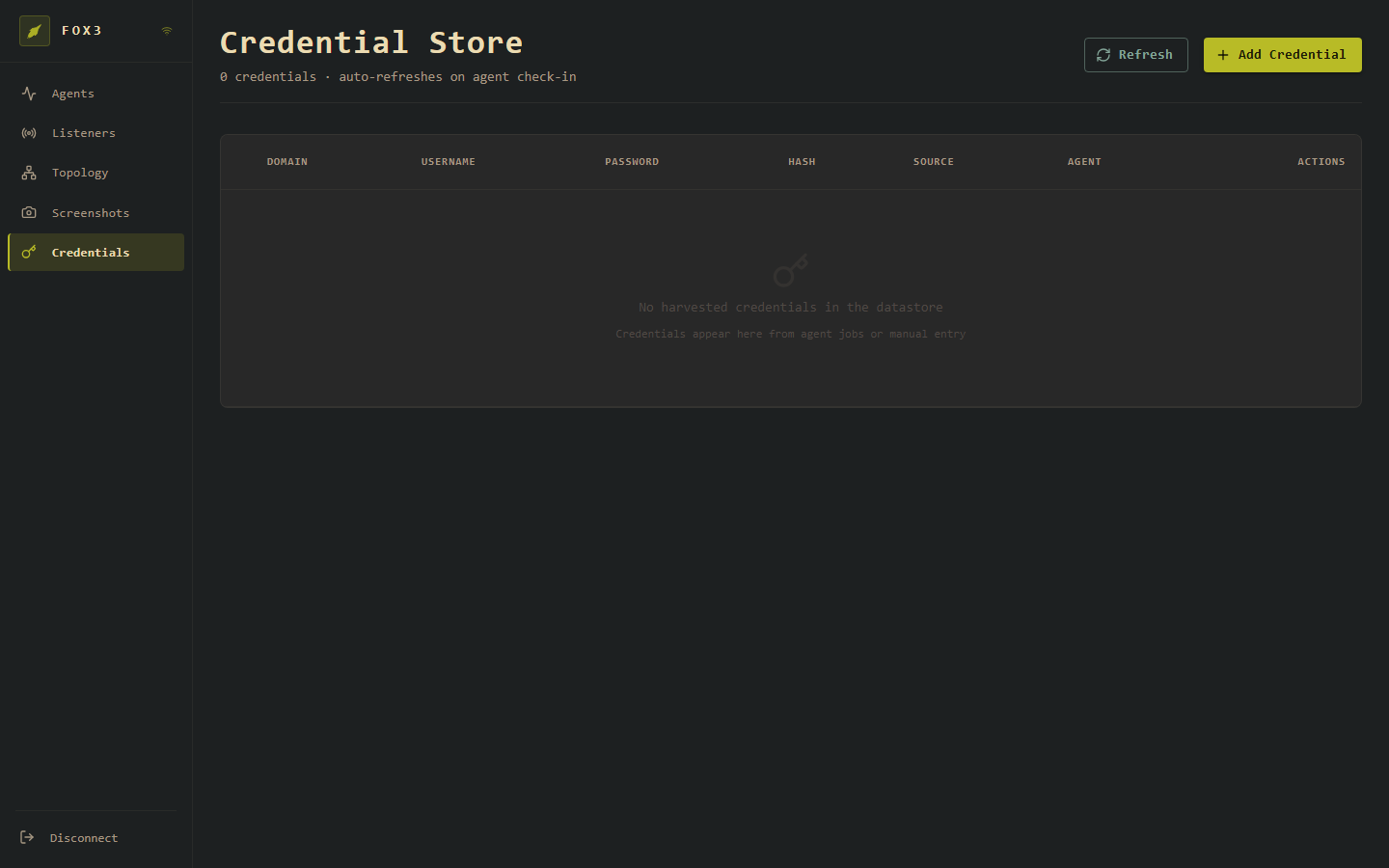Navigate to Screenshots
This screenshot has height=868, width=1389.
[95, 212]
